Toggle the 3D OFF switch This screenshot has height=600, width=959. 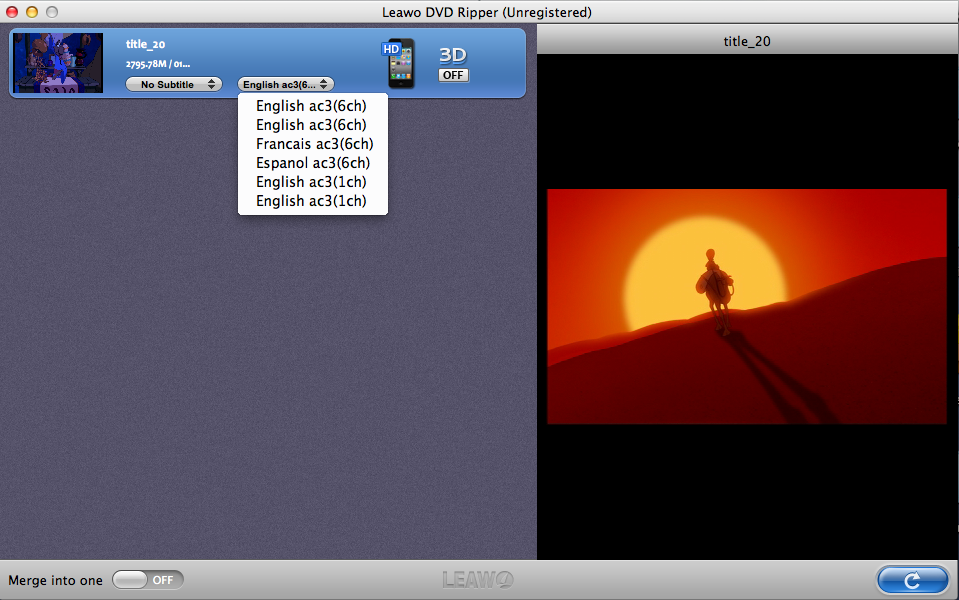(453, 75)
